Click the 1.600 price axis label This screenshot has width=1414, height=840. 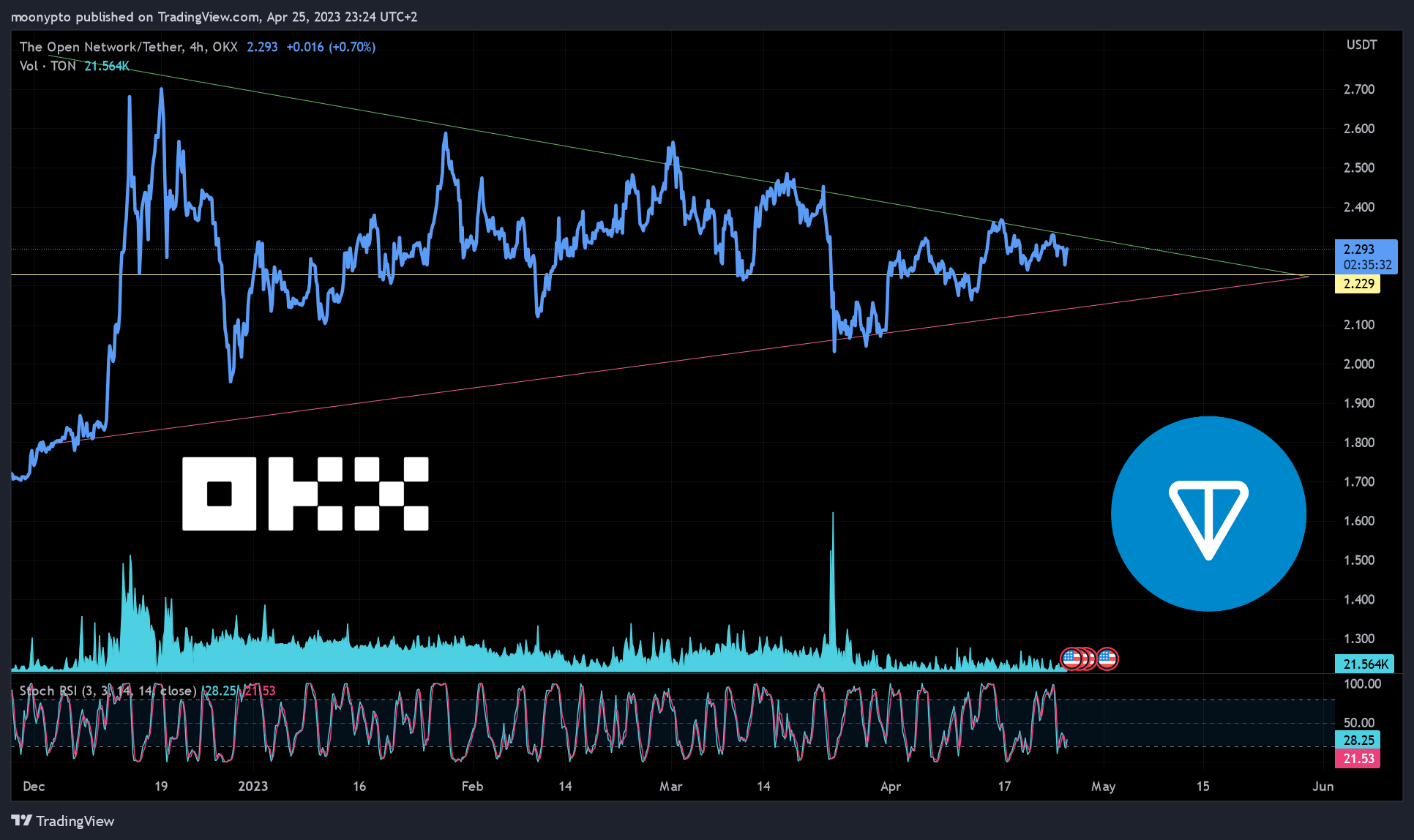tap(1359, 521)
